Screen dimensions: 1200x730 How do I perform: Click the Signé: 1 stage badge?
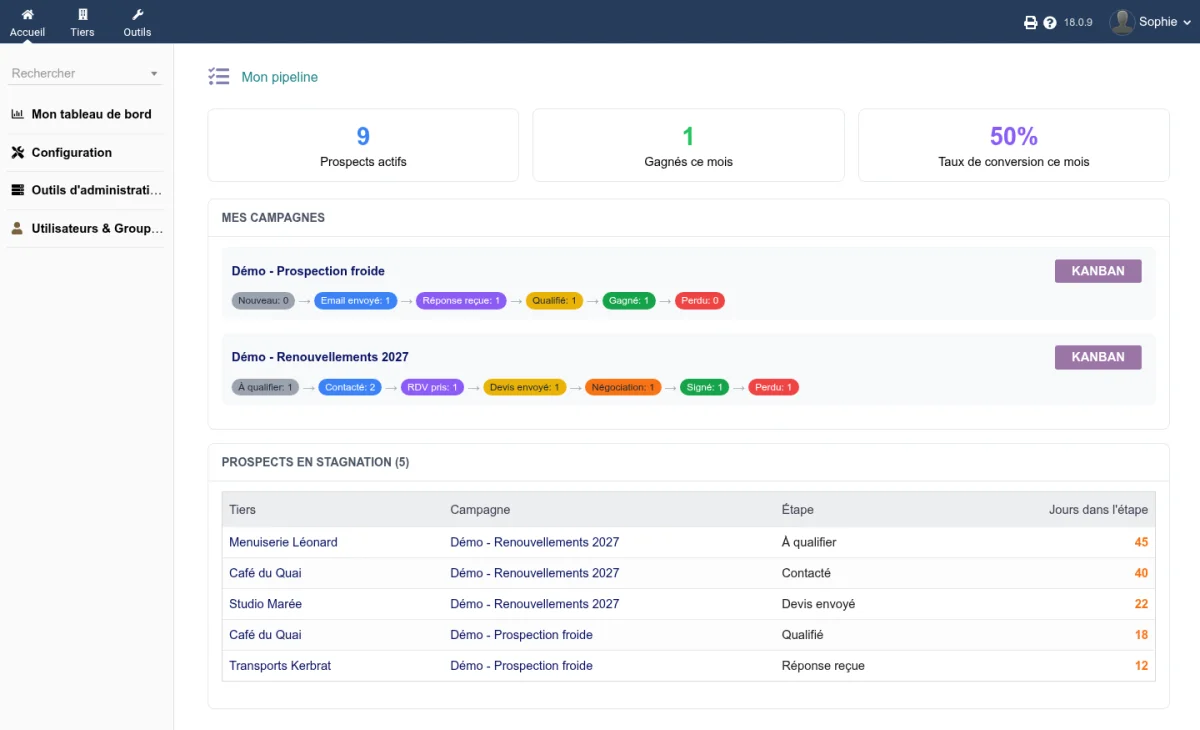tap(704, 387)
